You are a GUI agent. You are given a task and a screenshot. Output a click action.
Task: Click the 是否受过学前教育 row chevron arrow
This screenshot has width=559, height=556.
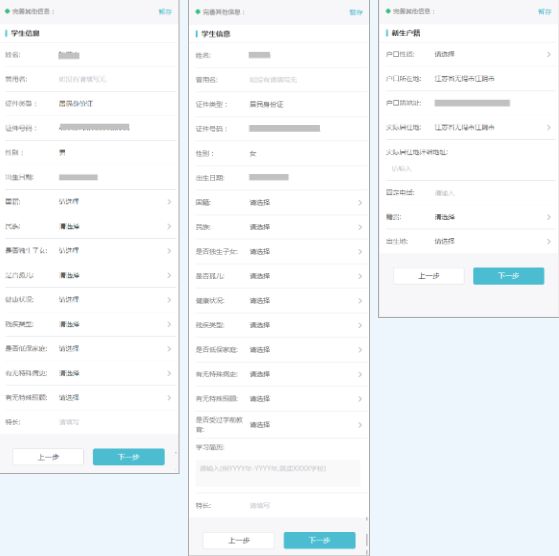click(360, 424)
